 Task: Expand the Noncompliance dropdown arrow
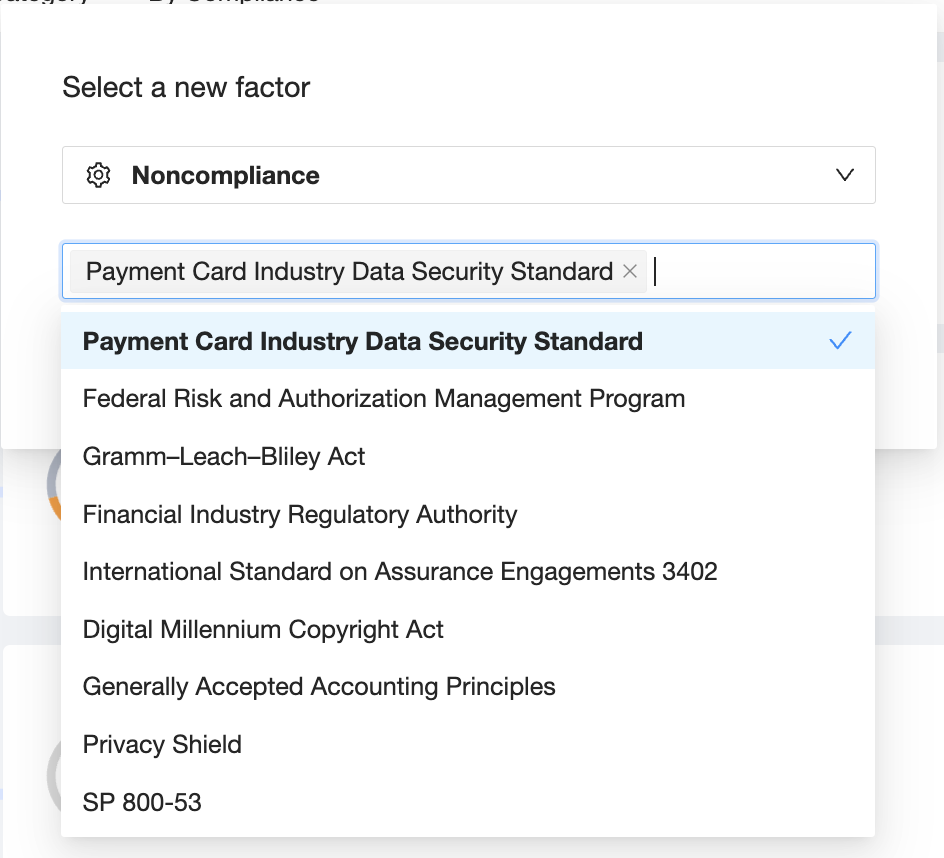point(845,175)
